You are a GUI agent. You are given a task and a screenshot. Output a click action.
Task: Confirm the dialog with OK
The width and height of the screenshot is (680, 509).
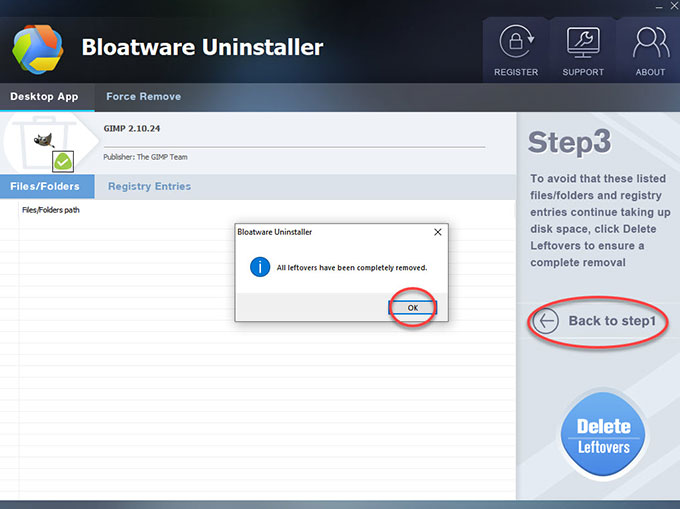coord(412,307)
